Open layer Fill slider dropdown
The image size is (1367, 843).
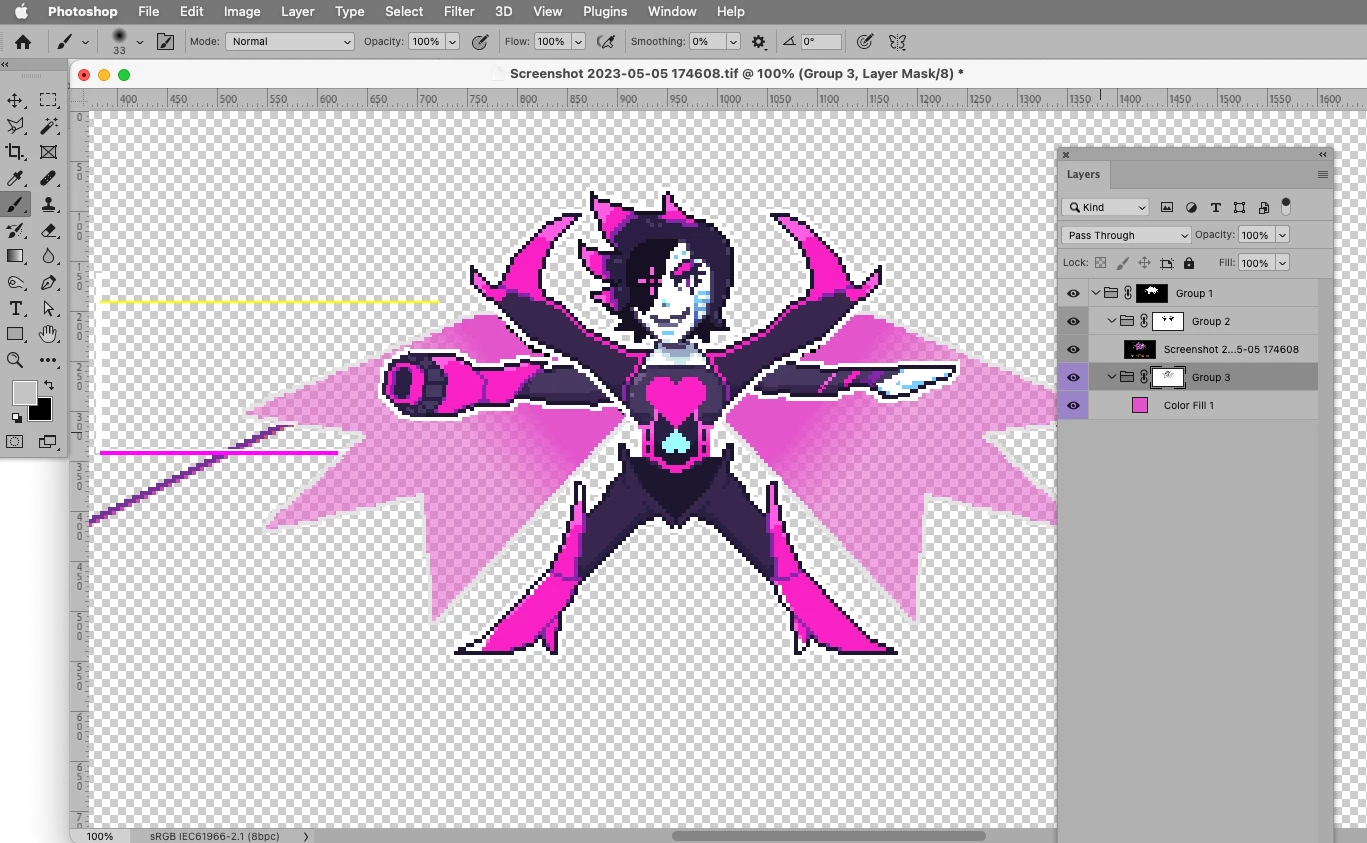click(1282, 263)
